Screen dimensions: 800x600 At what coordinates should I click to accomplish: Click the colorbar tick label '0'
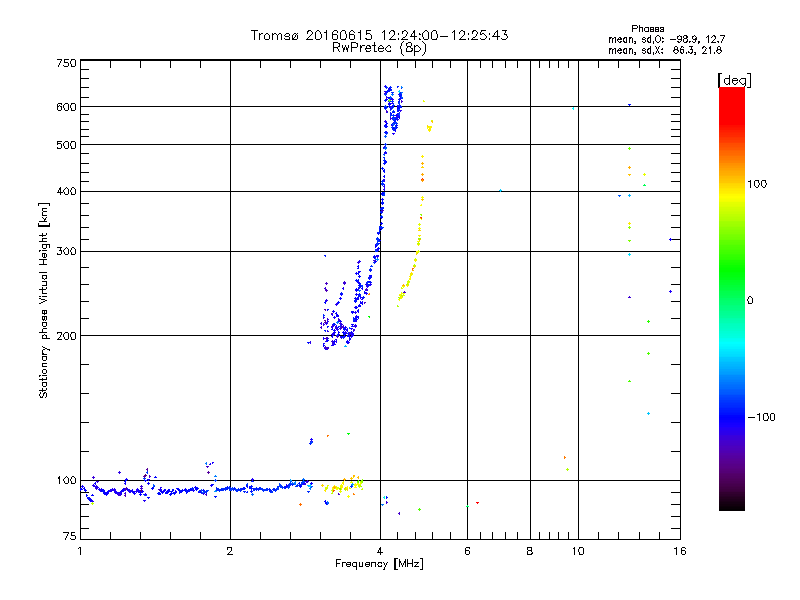pyautogui.click(x=749, y=300)
